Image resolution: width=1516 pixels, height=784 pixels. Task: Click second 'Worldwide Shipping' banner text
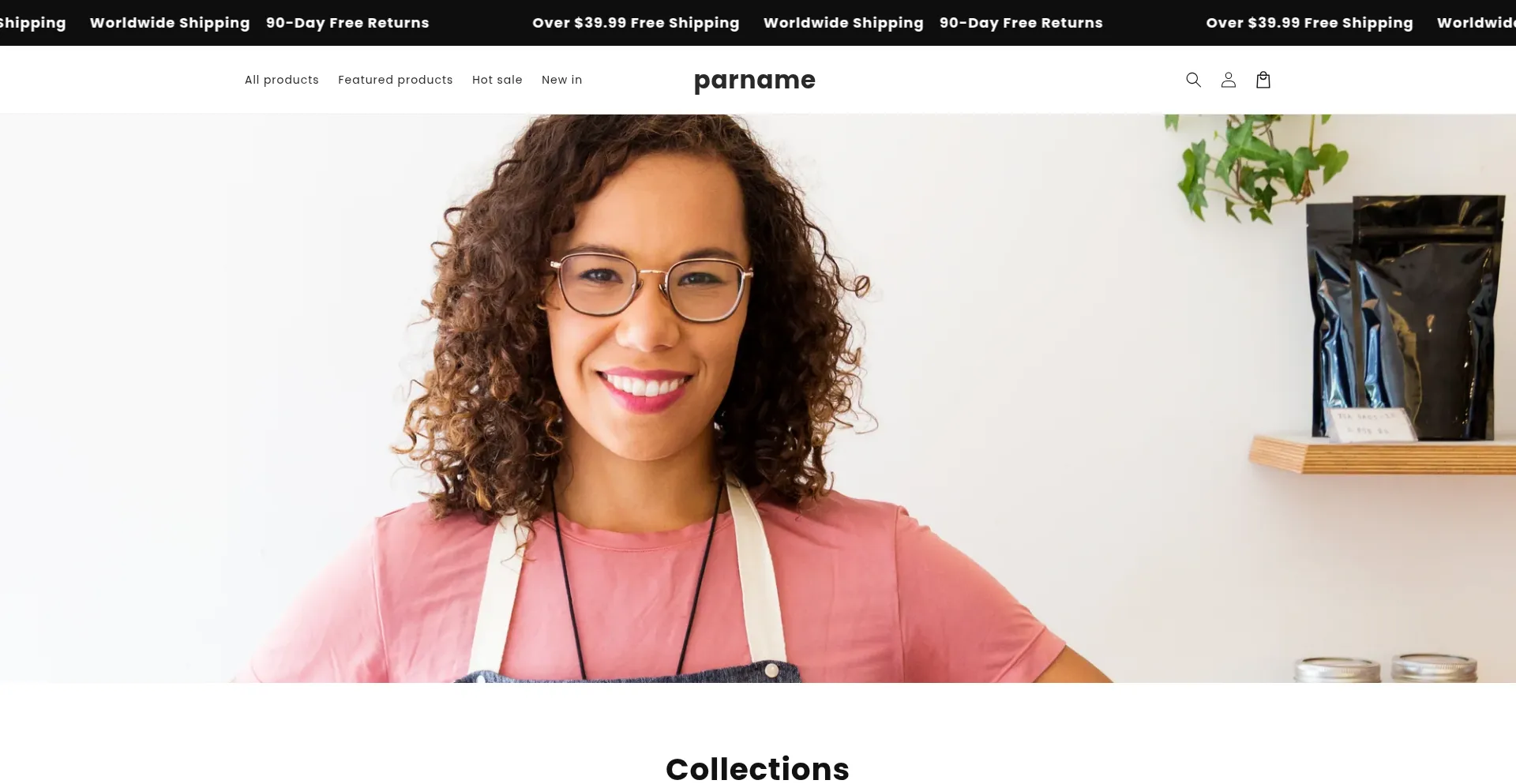point(843,23)
